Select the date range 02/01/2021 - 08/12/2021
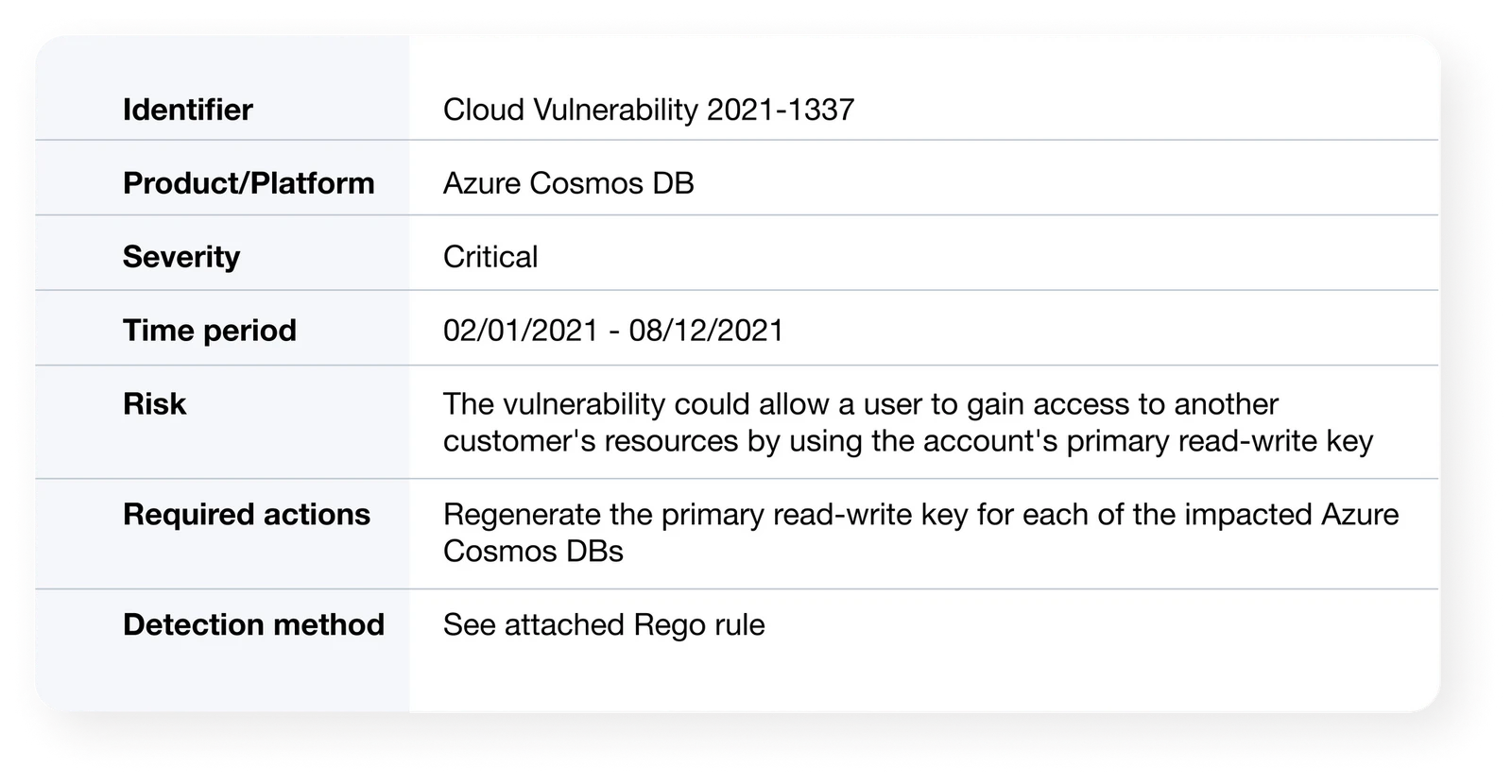The width and height of the screenshot is (1512, 784). point(613,331)
